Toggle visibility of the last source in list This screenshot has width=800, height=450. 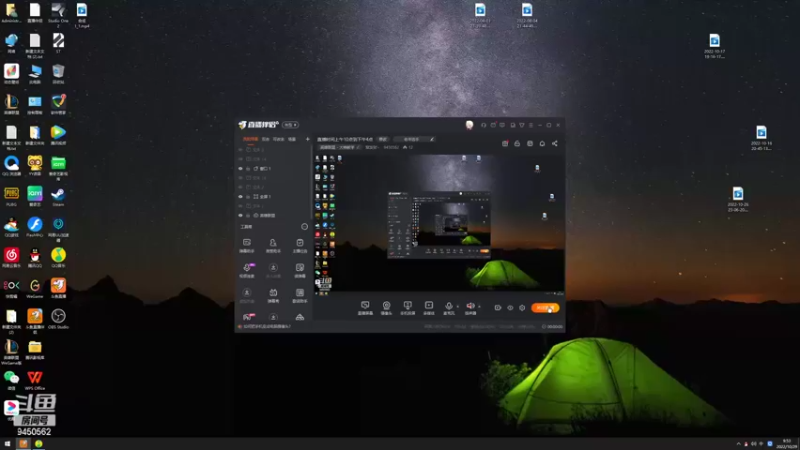tap(240, 215)
